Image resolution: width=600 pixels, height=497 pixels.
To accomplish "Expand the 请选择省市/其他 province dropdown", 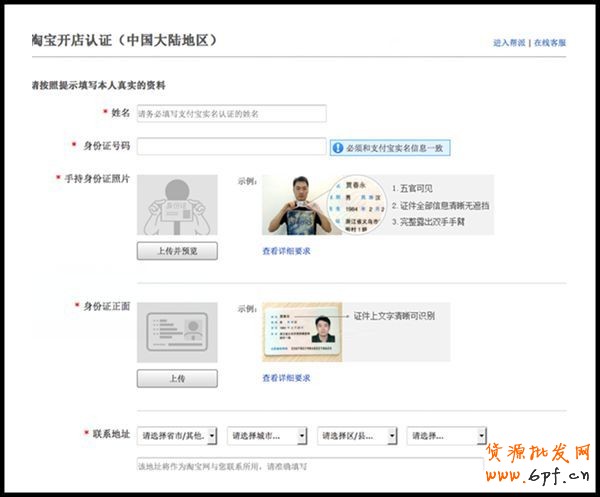I will tap(176, 436).
